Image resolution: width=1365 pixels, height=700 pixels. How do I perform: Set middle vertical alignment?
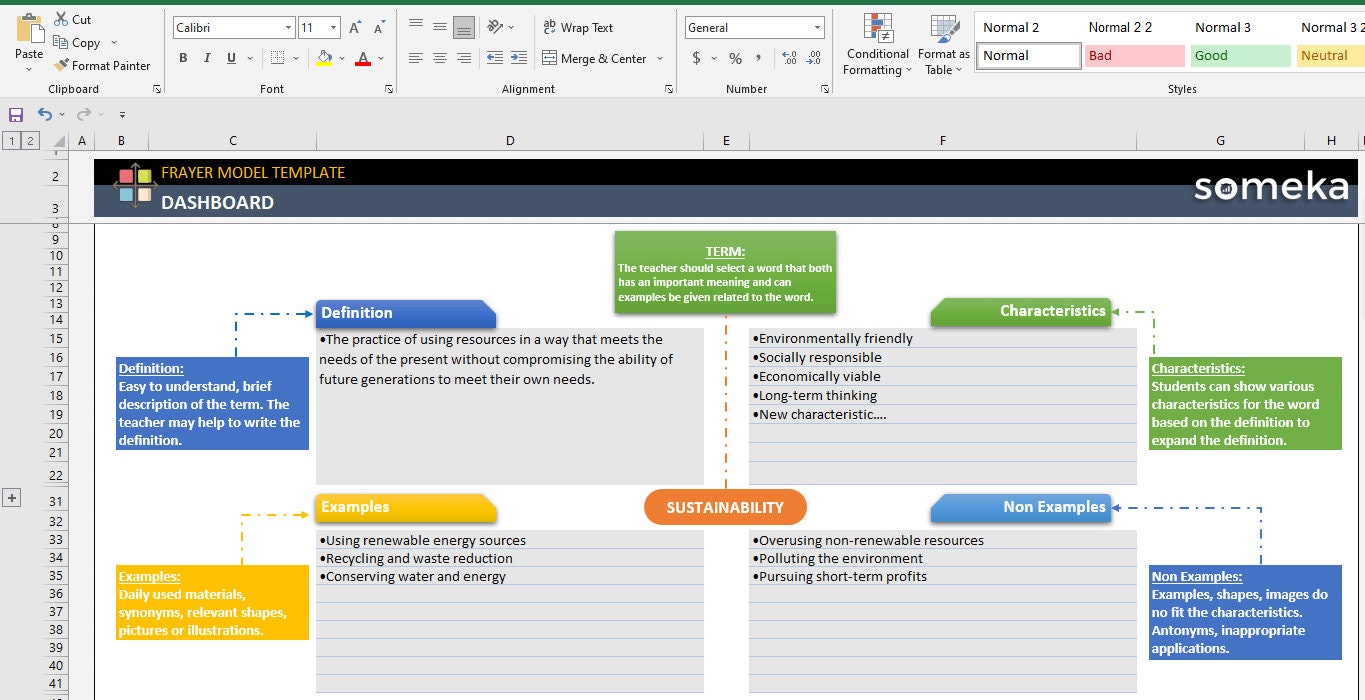tap(440, 28)
